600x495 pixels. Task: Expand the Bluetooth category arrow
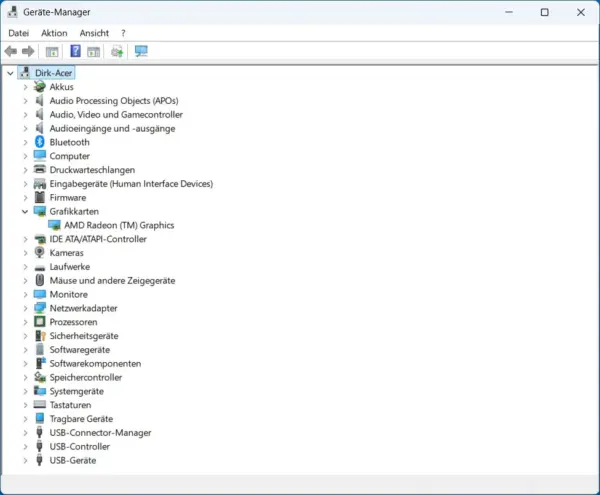pyautogui.click(x=25, y=142)
